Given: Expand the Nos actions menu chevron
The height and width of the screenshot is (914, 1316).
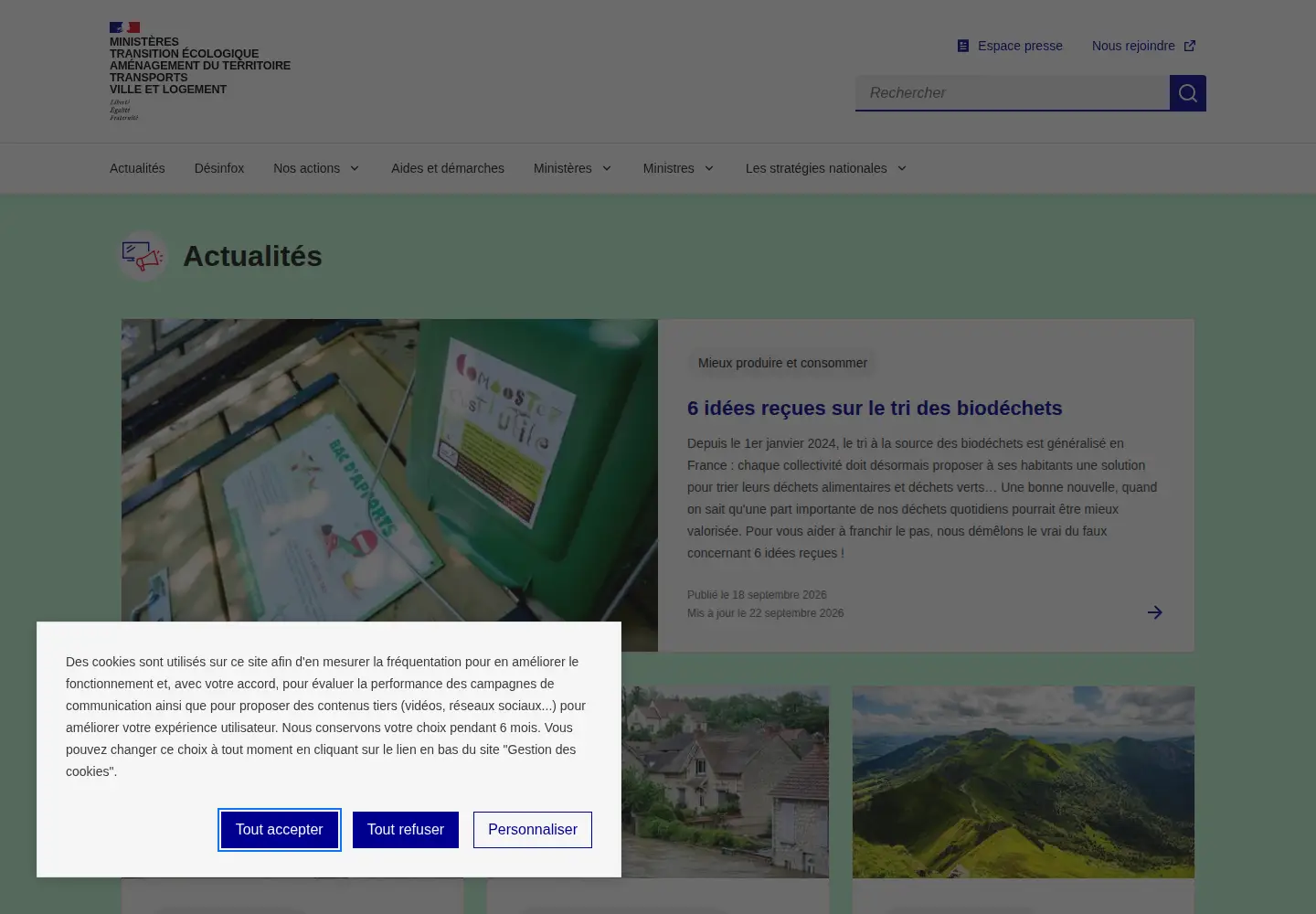Looking at the screenshot, I should [355, 168].
